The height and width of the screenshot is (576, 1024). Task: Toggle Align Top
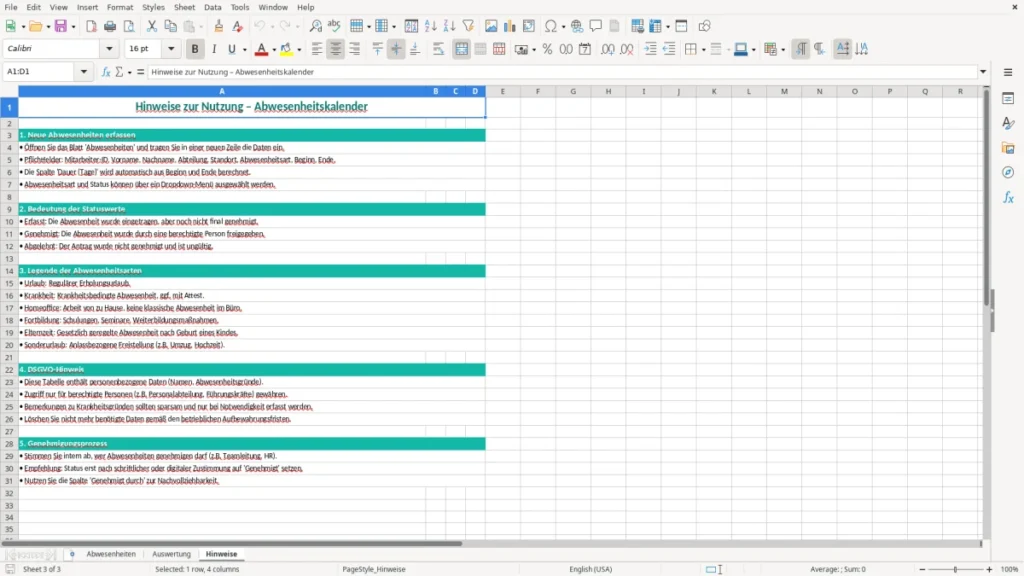(x=377, y=49)
